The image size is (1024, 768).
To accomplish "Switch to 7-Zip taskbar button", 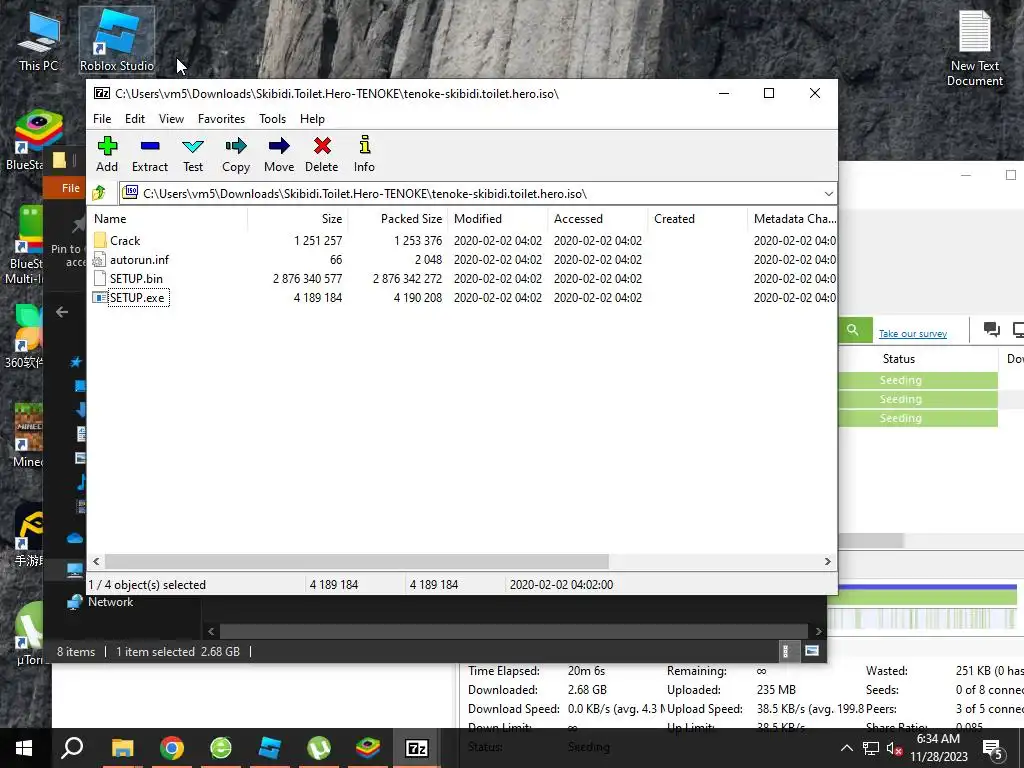I will [x=417, y=748].
